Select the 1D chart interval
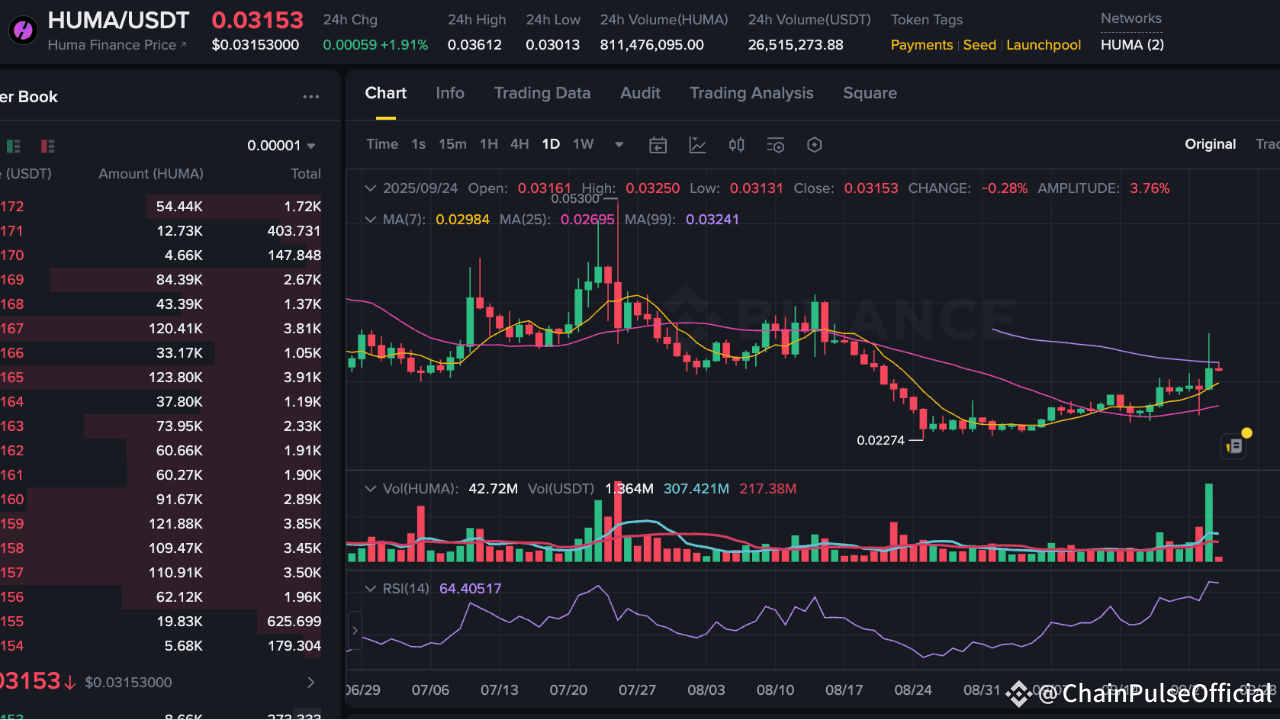The width and height of the screenshot is (1280, 720). 551,144
